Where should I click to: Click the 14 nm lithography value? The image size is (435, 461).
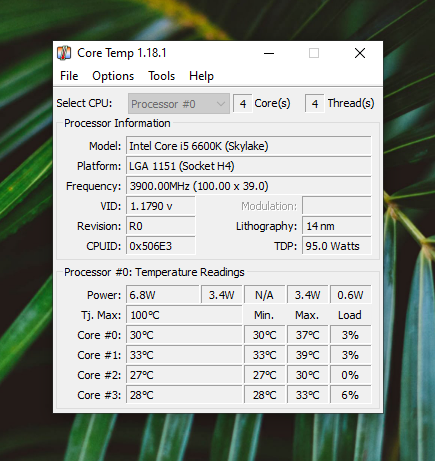(337, 226)
